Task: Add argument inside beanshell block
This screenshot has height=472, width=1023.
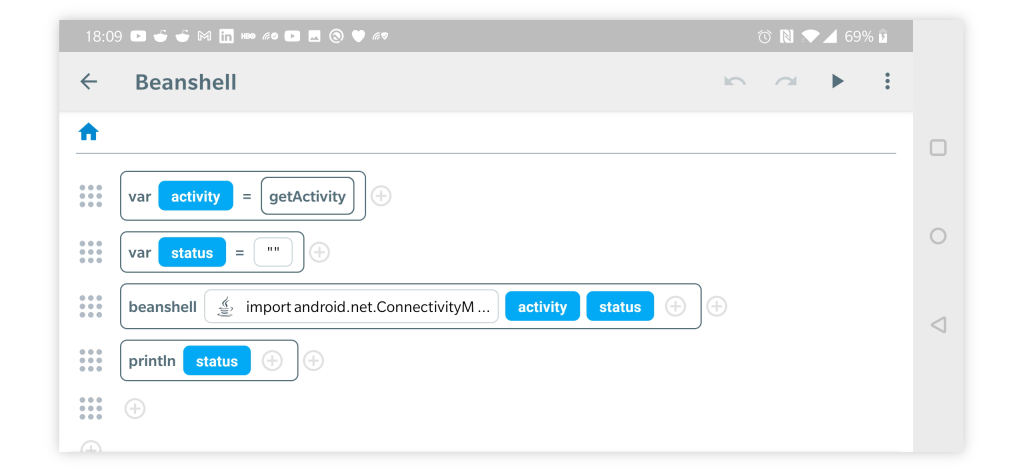Action: click(676, 307)
